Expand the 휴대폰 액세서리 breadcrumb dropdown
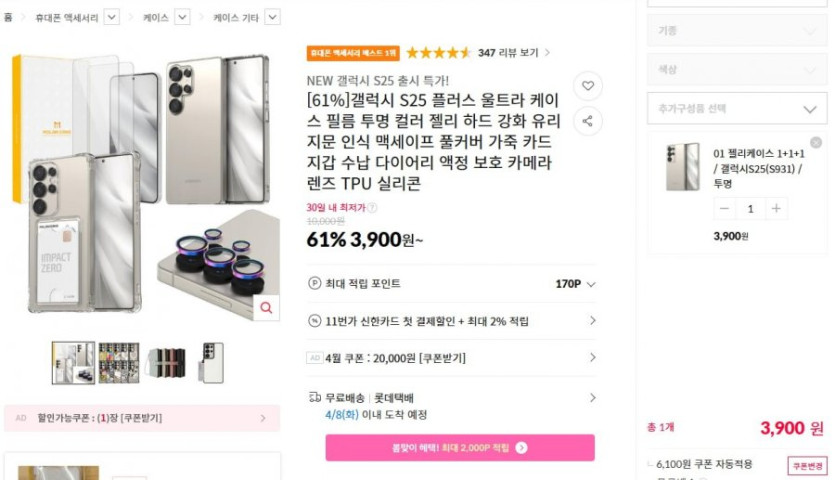Viewport: 835px width, 480px height. point(111,17)
